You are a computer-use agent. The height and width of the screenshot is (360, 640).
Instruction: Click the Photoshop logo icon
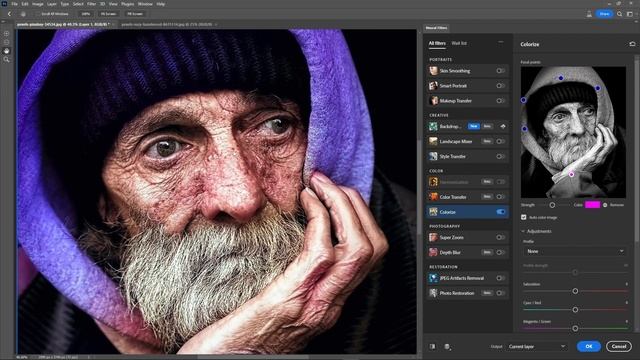click(x=4, y=4)
